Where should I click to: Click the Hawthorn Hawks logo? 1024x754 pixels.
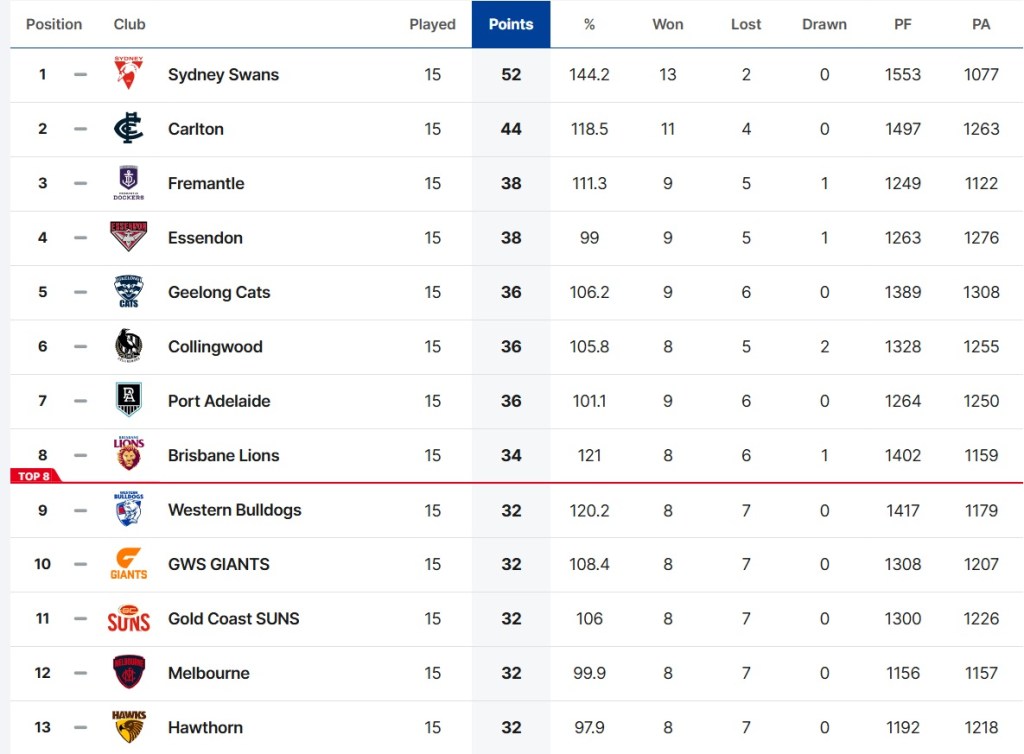[x=128, y=727]
